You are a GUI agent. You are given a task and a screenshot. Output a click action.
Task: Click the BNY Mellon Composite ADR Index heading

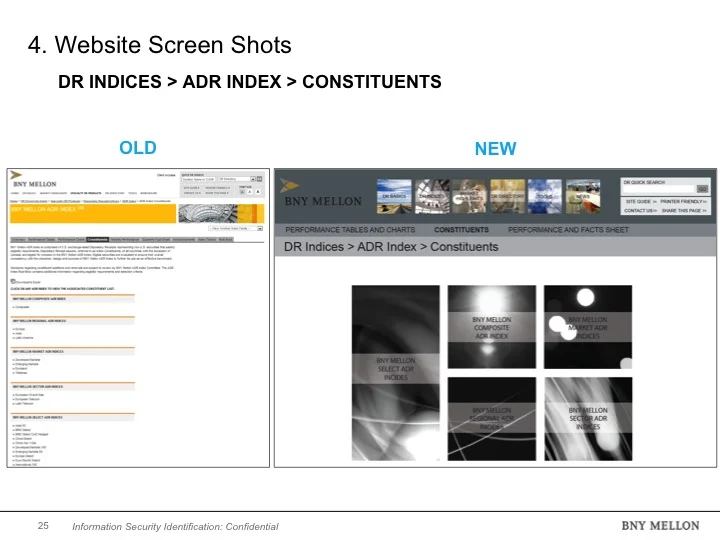click(39, 299)
